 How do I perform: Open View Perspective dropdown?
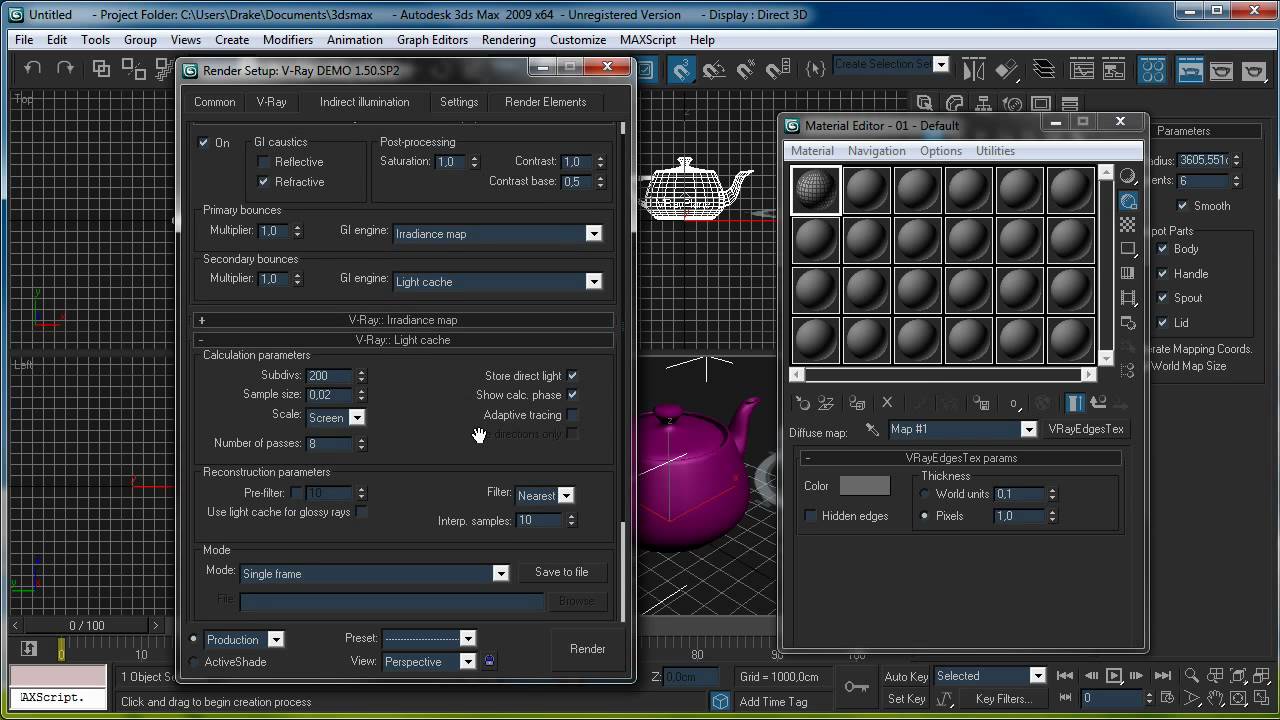(x=429, y=661)
